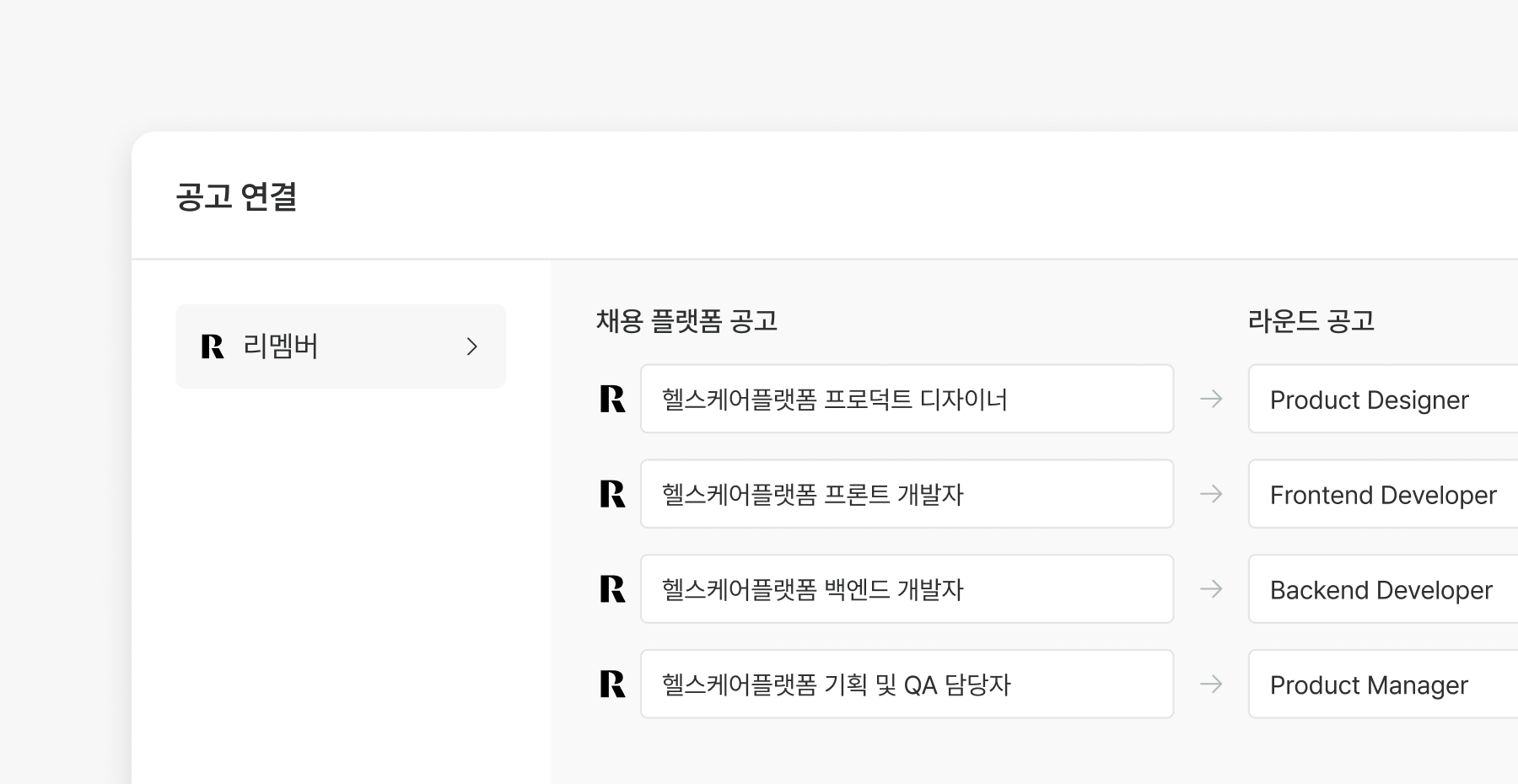Click the Remember logo in the sidebar
Image resolution: width=1518 pixels, height=784 pixels.
pyautogui.click(x=213, y=346)
